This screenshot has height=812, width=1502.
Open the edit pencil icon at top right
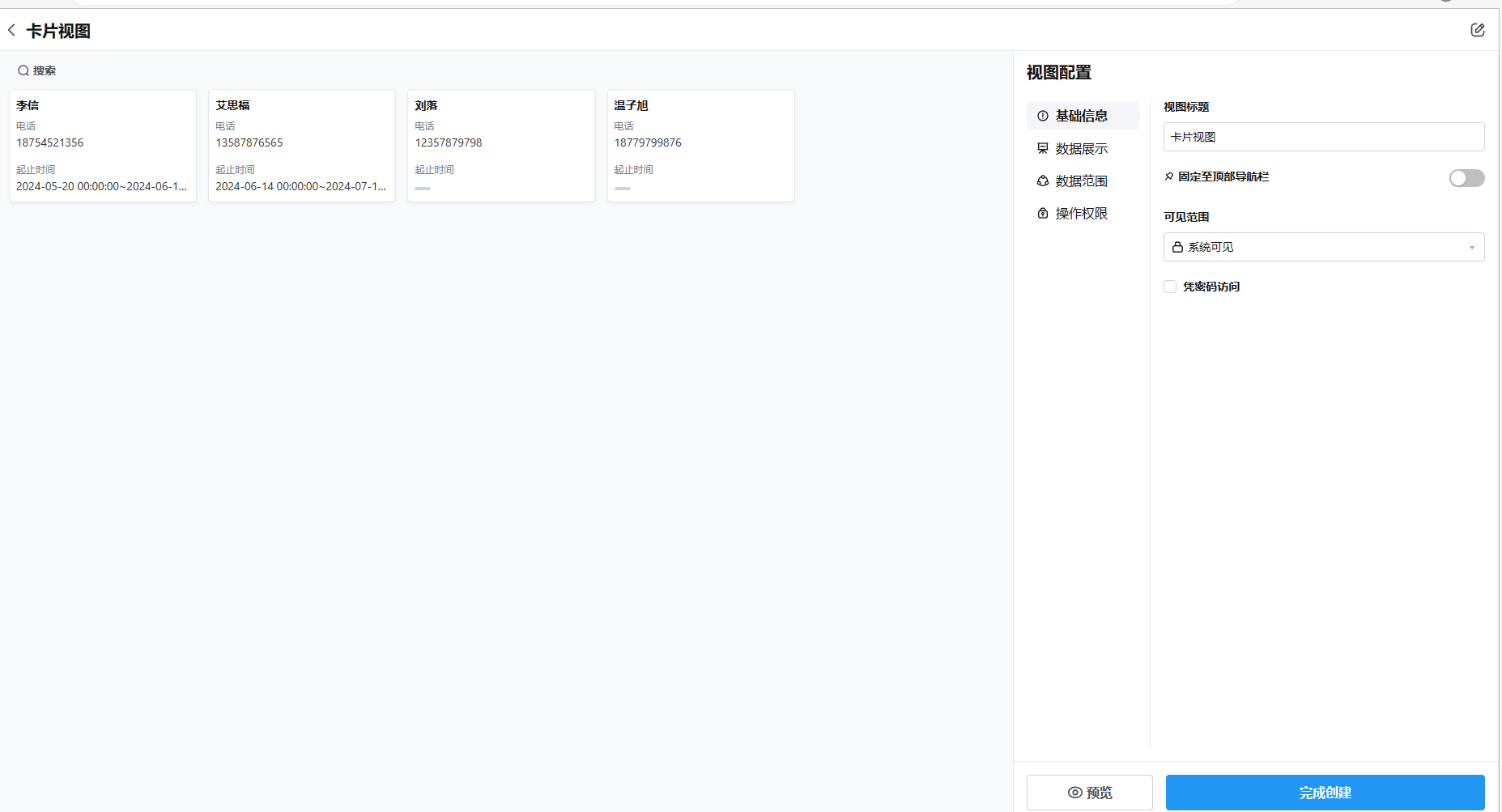click(x=1478, y=30)
